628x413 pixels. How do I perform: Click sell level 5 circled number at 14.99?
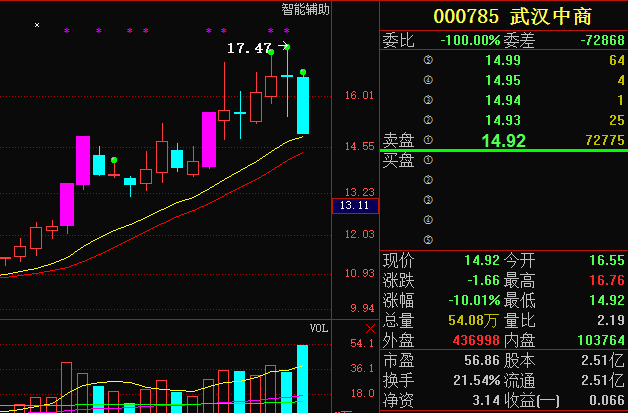point(428,60)
